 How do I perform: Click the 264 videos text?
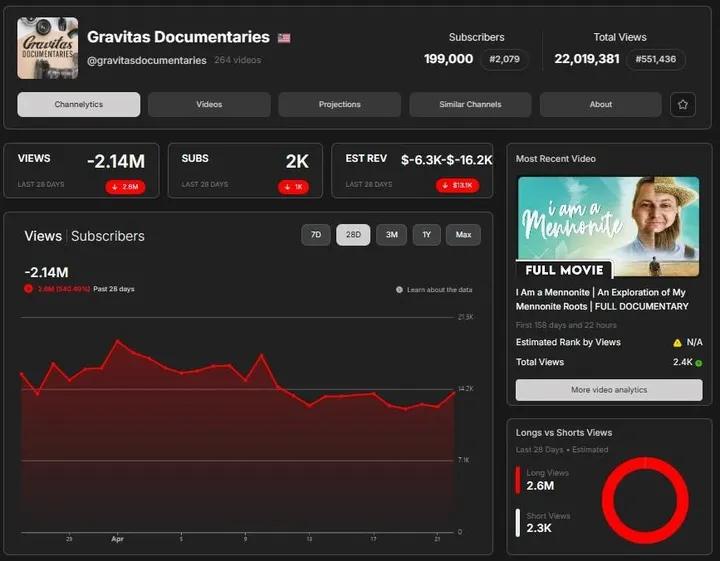click(x=237, y=60)
